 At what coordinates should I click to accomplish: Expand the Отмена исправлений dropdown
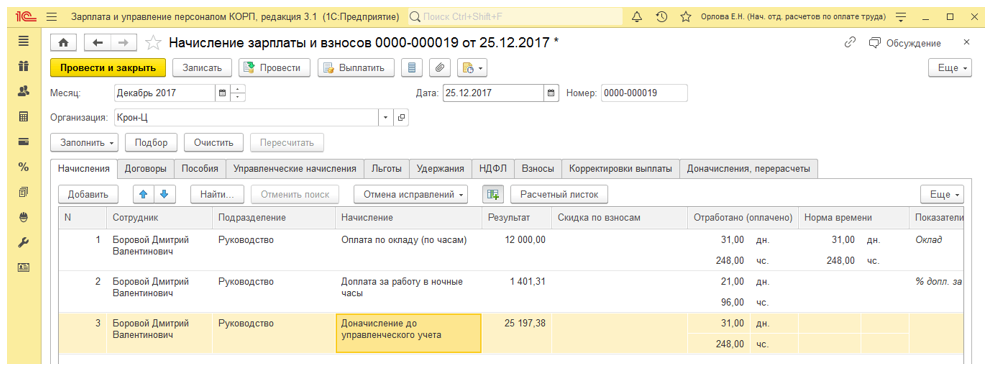tap(411, 194)
